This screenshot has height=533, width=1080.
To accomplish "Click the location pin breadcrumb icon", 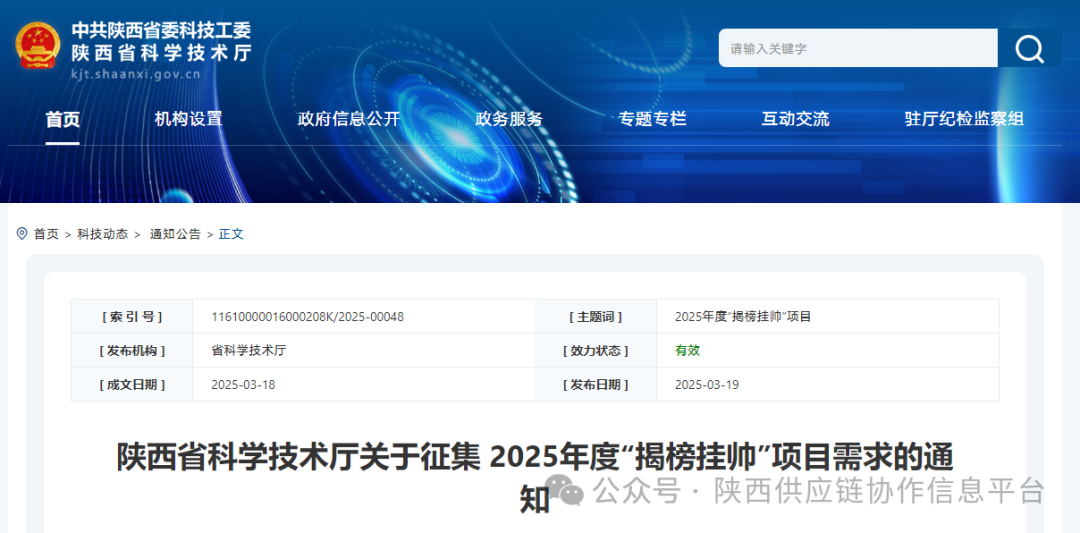I will (22, 233).
